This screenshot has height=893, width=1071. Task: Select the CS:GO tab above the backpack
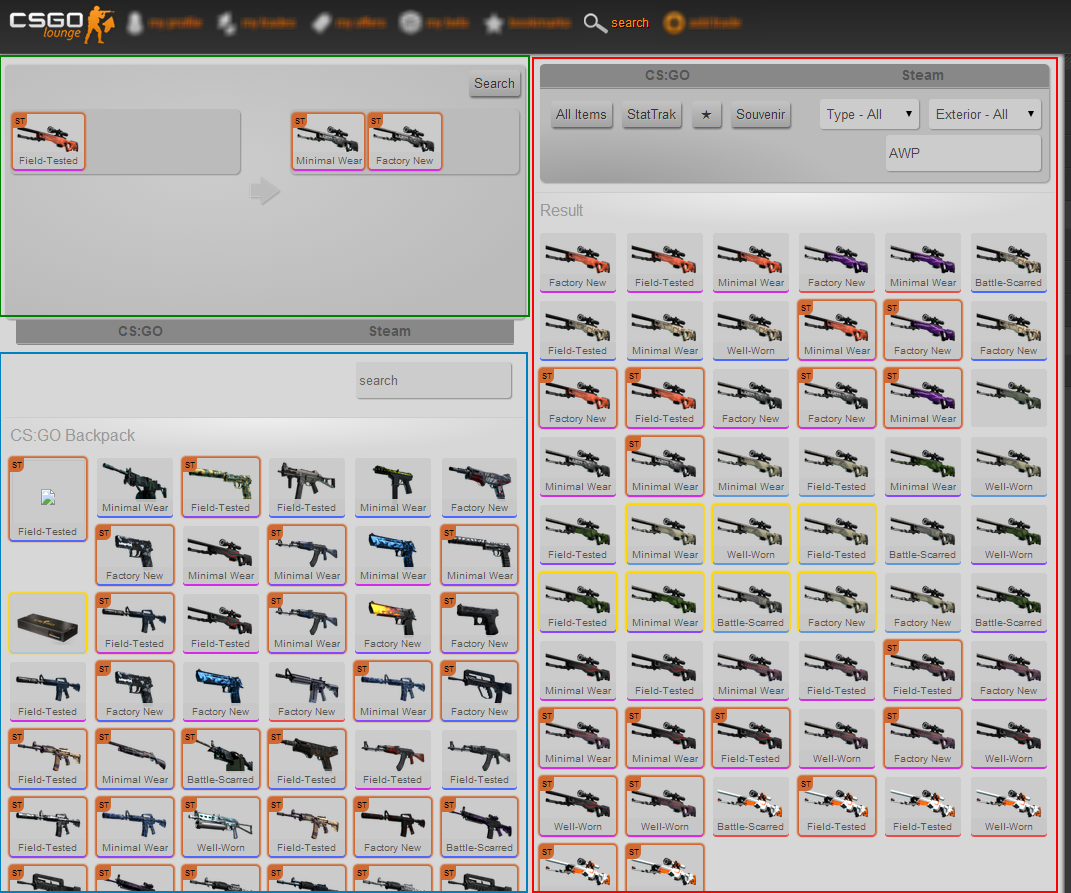140,331
